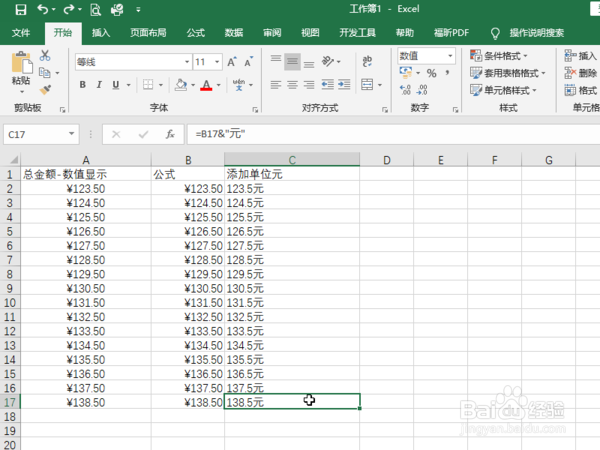Open the font name 等线 dropdown
Viewport: 600px width, 450px height.
click(187, 62)
